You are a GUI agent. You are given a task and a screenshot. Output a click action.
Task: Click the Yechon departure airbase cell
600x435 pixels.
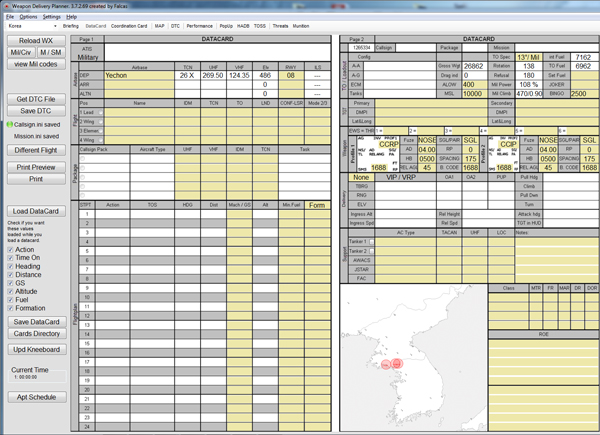tap(139, 75)
